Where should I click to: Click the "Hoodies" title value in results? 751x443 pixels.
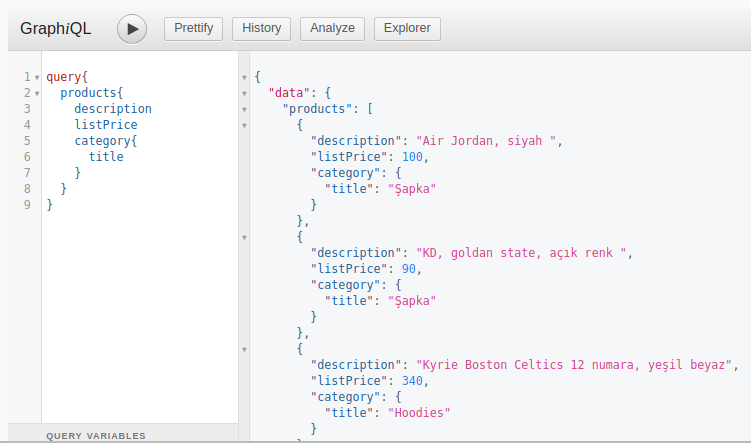(420, 413)
